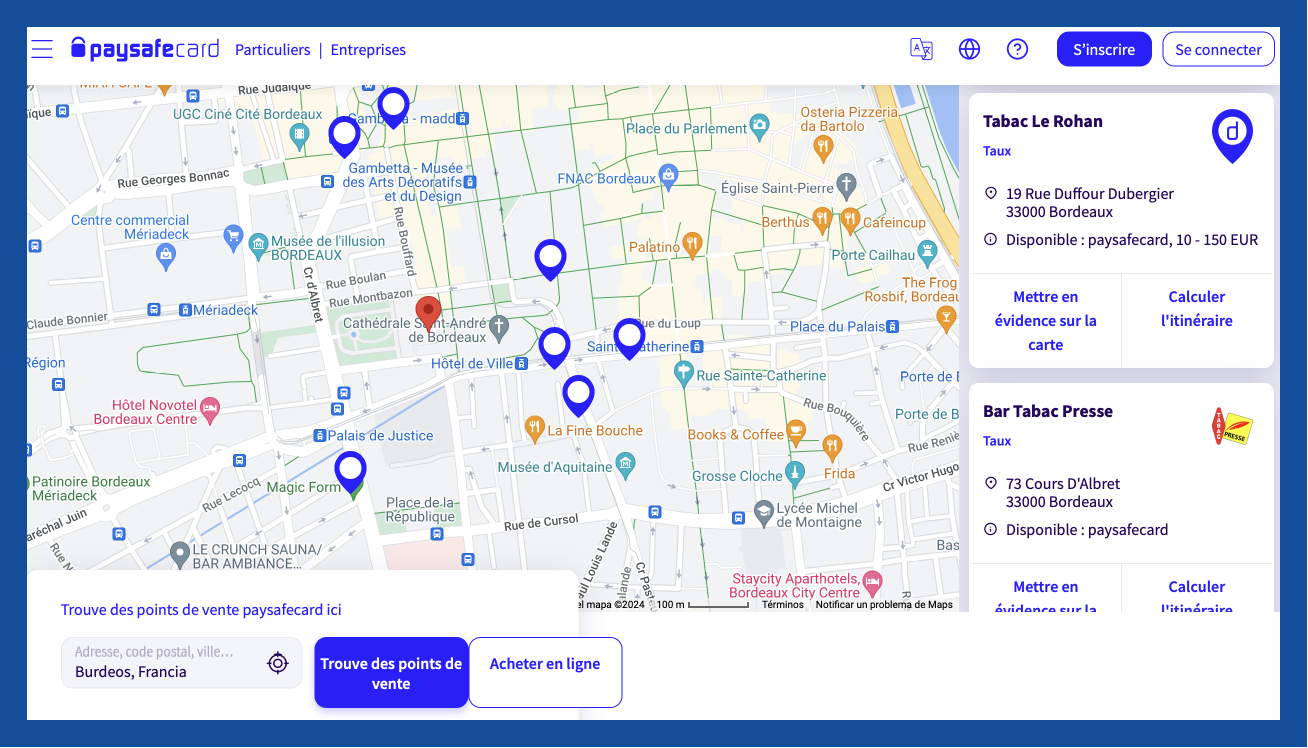
Task: Click the Place du Parlement camera icon
Action: point(760,126)
